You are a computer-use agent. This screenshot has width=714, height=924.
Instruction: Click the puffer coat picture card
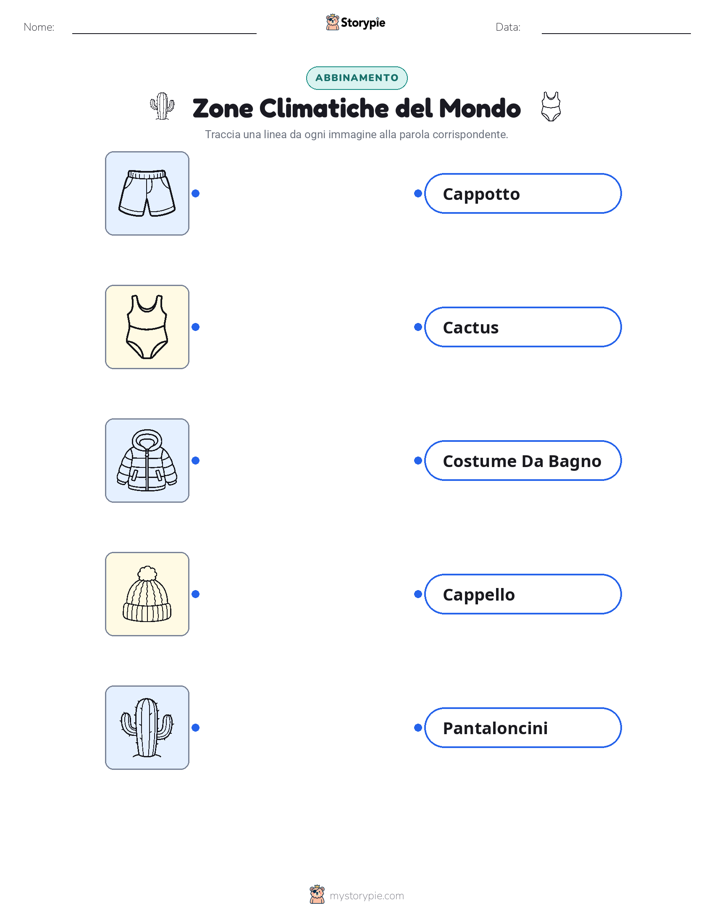point(147,460)
